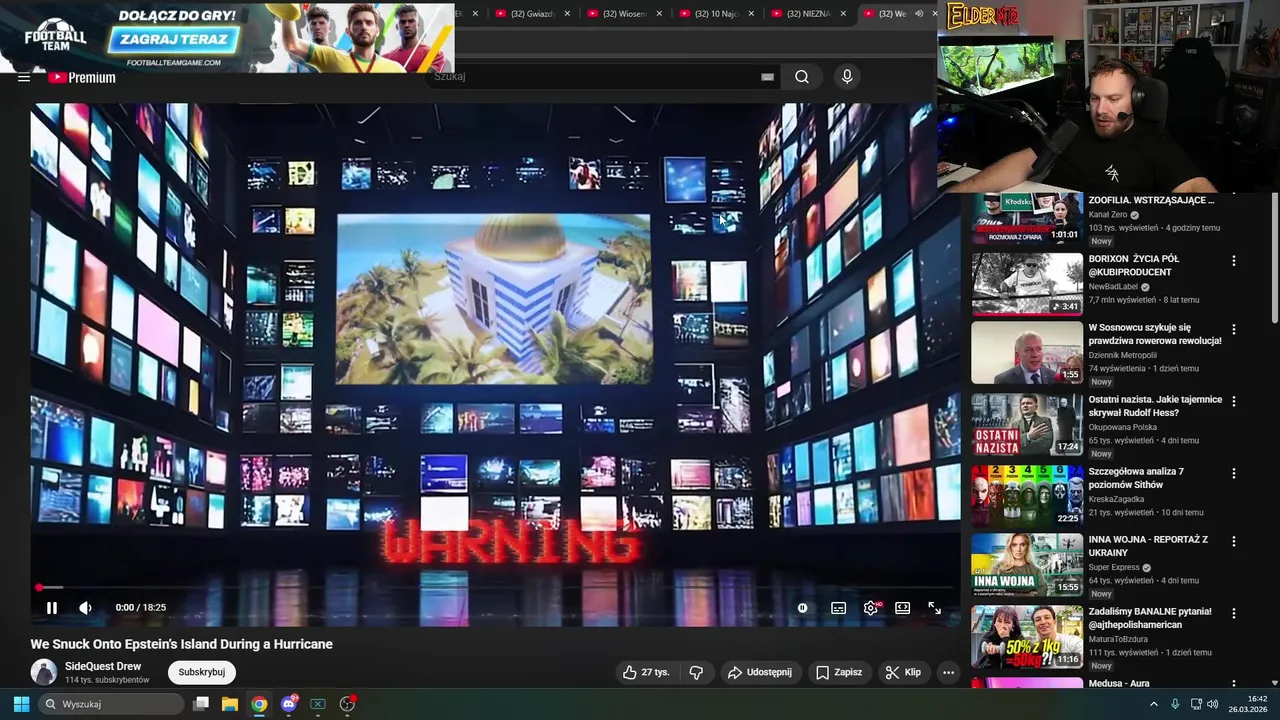This screenshot has width=1280, height=720.
Task: Open options menu for W Sosnowcu video
Action: pos(1233,329)
